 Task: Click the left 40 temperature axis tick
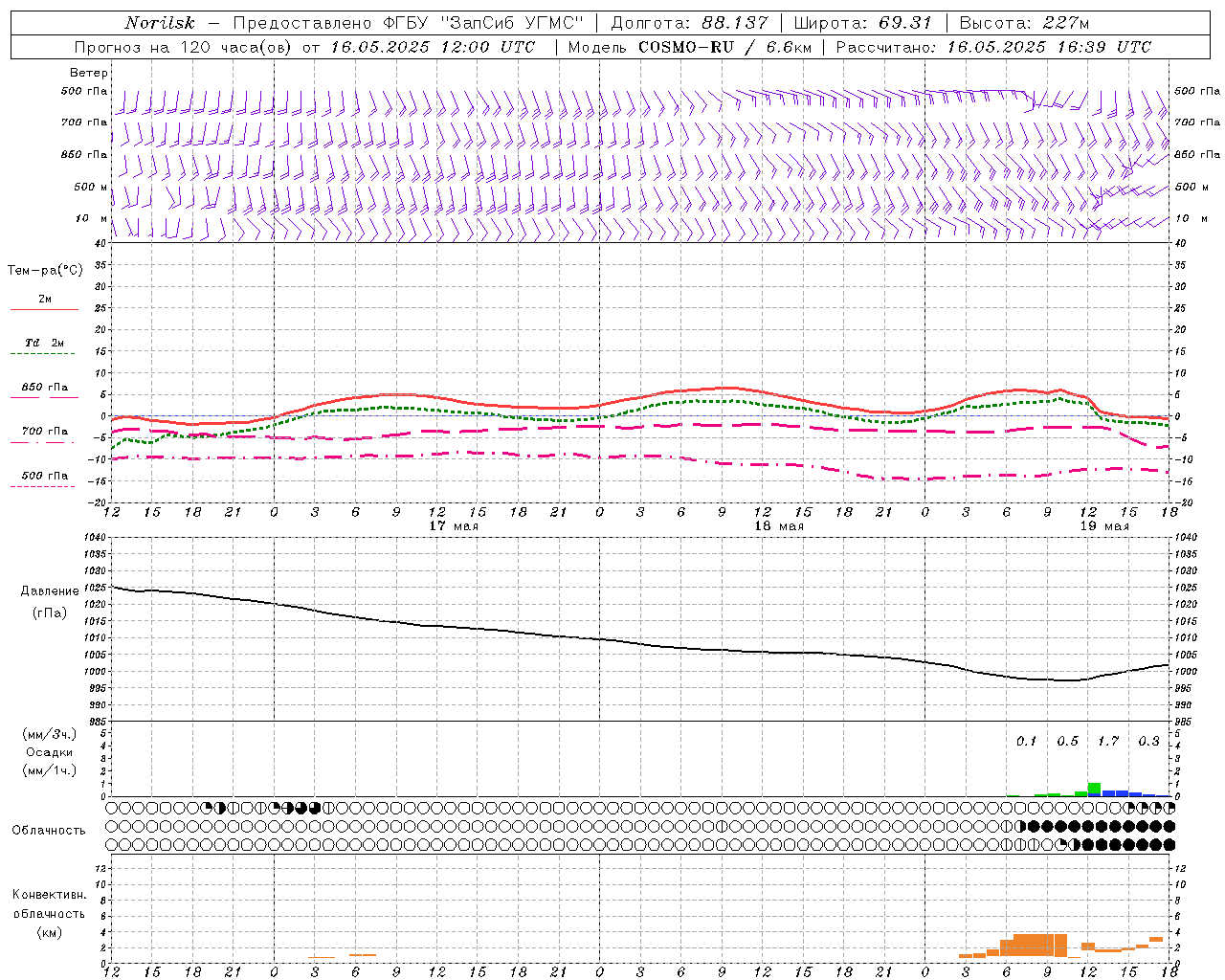(101, 243)
